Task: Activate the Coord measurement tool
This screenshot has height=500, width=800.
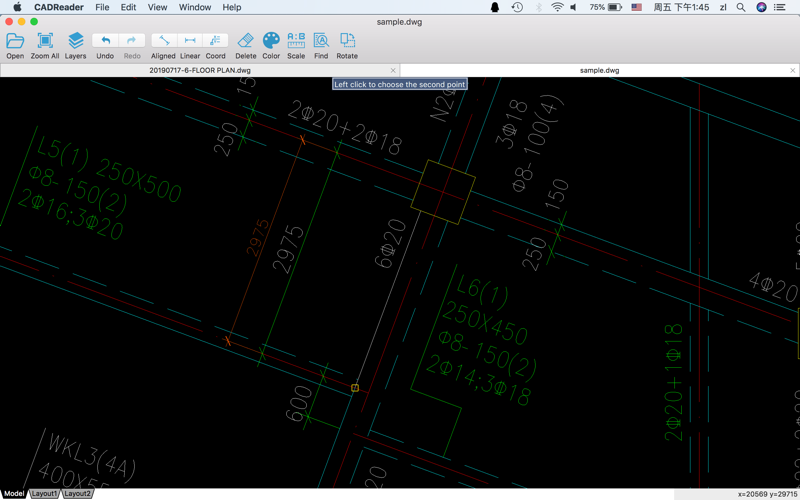Action: pos(215,45)
